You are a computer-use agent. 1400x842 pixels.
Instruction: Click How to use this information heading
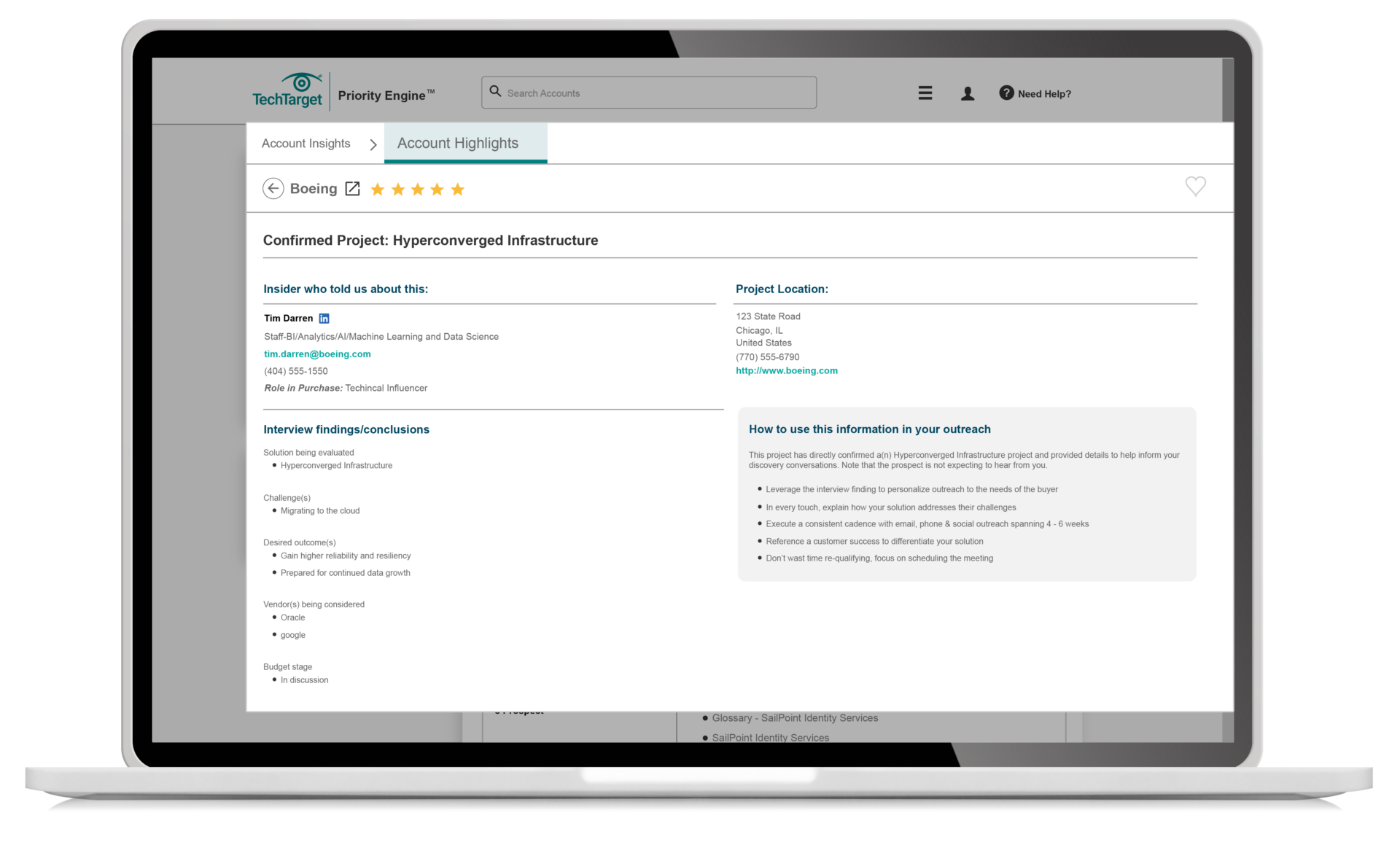coord(869,429)
